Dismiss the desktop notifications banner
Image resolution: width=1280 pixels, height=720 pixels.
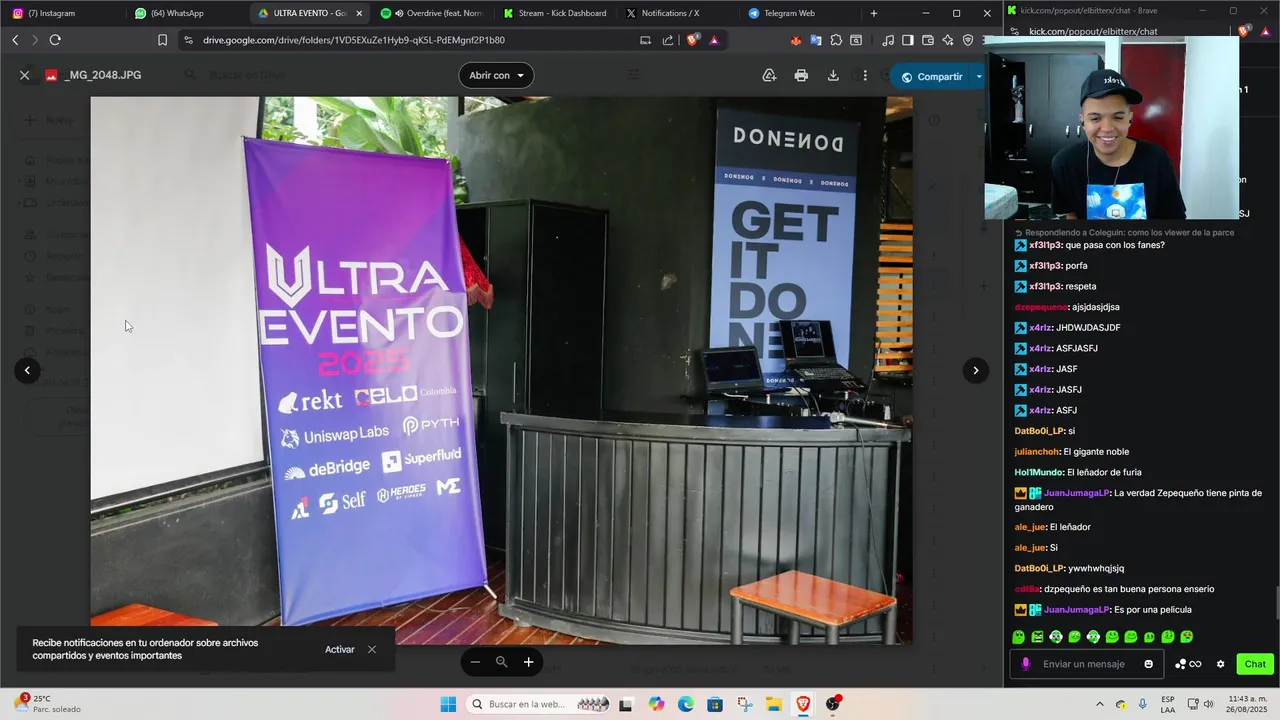point(372,649)
